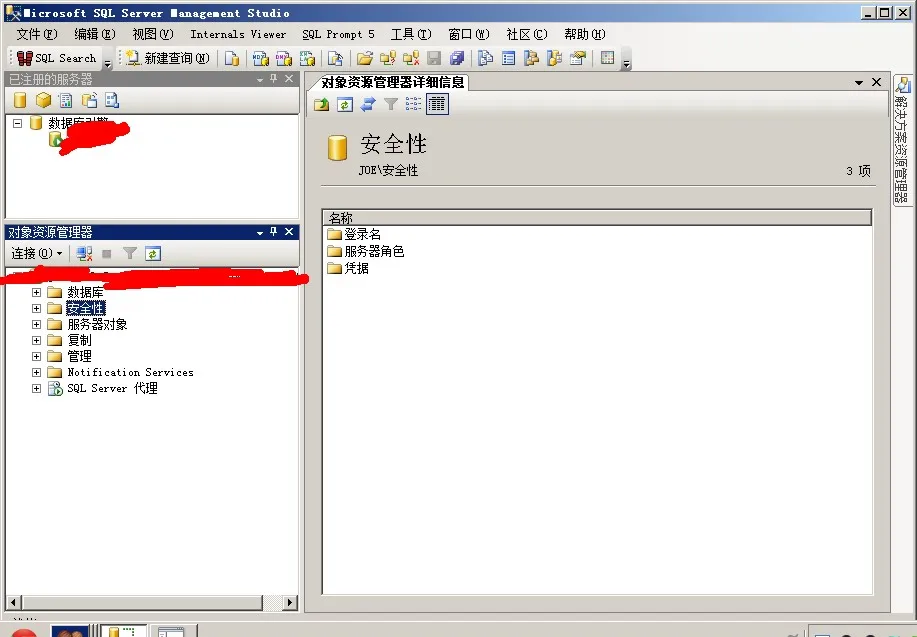
Task: Start a SQL Server Compact query
Action: pos(335,58)
